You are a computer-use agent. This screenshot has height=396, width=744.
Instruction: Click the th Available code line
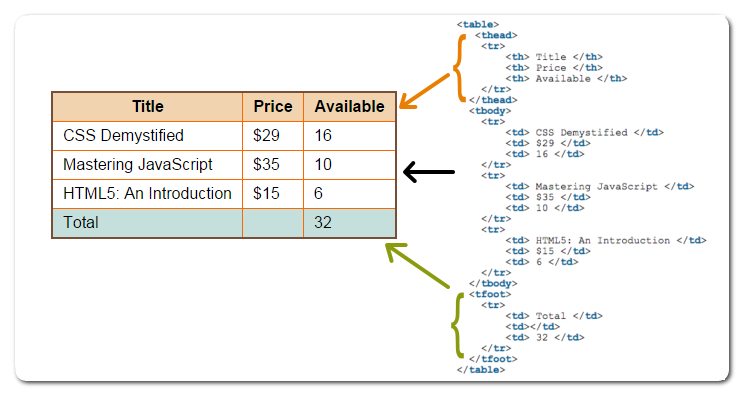(566, 78)
